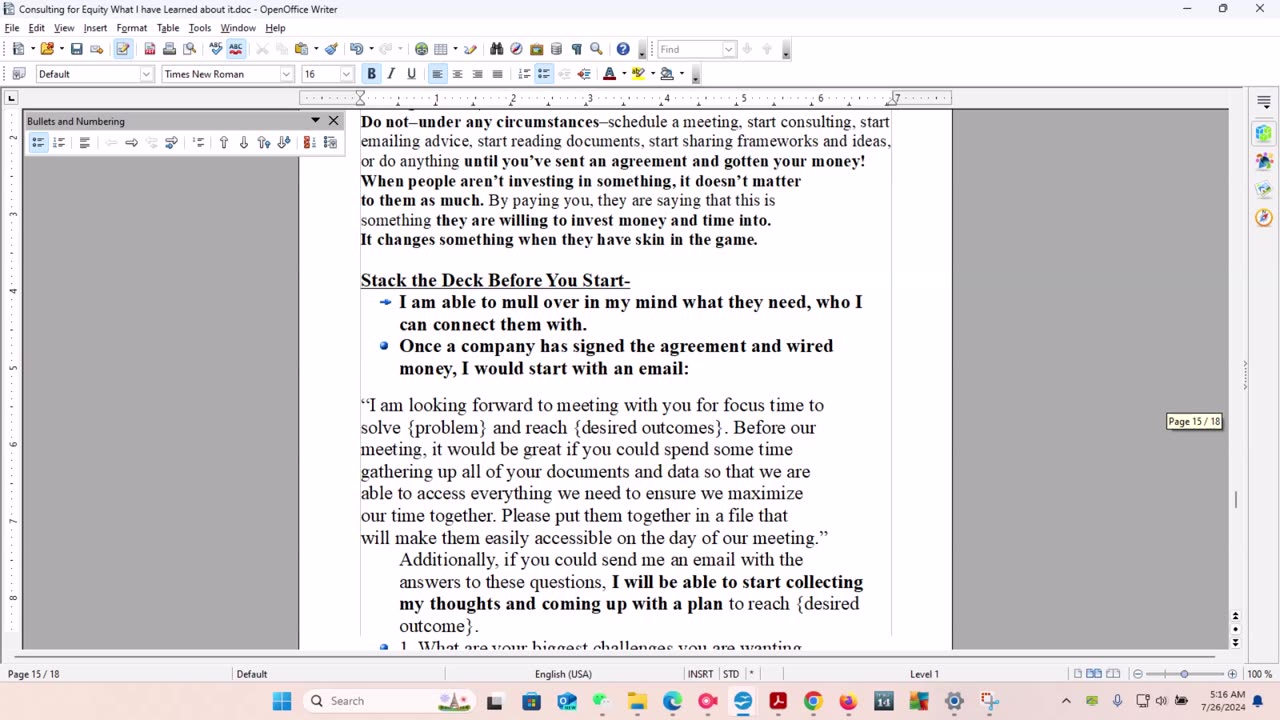Toggle Numbering On/Off in formatting toolbar
Screen dimensions: 1280x720
point(524,74)
